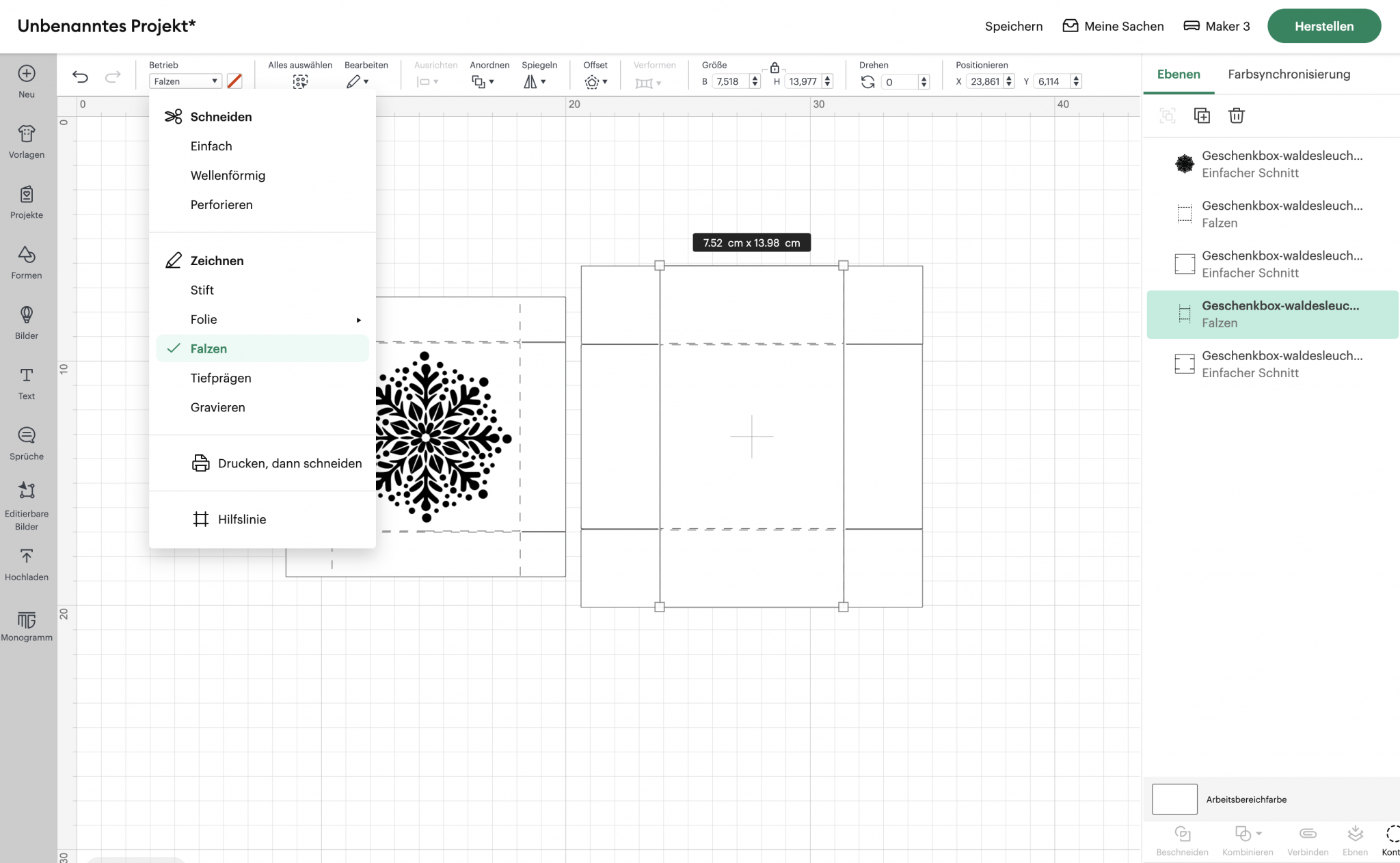Open the Text tool
The image size is (1400, 863).
click(27, 383)
